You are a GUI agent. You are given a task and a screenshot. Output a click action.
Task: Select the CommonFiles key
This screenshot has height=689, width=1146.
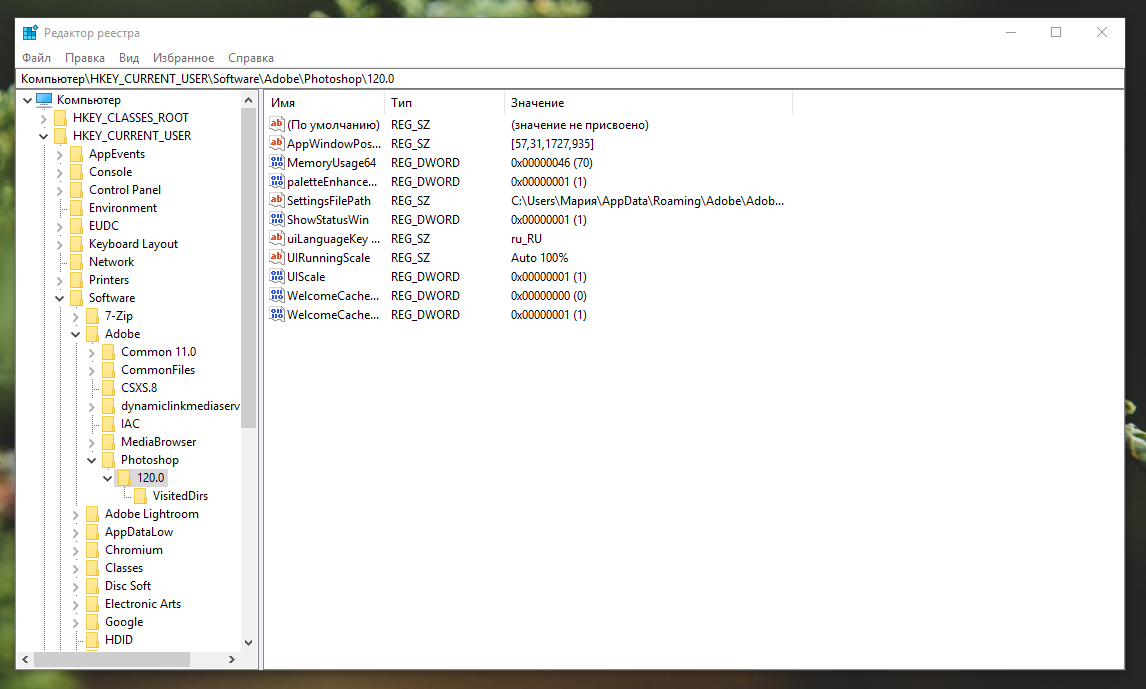[x=158, y=370]
